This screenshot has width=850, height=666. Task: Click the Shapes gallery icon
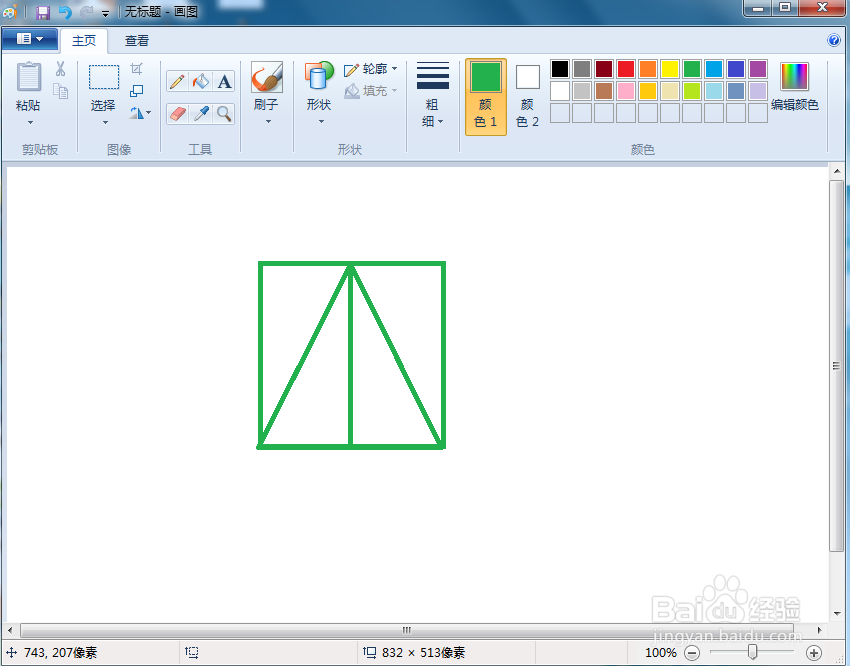tap(319, 75)
